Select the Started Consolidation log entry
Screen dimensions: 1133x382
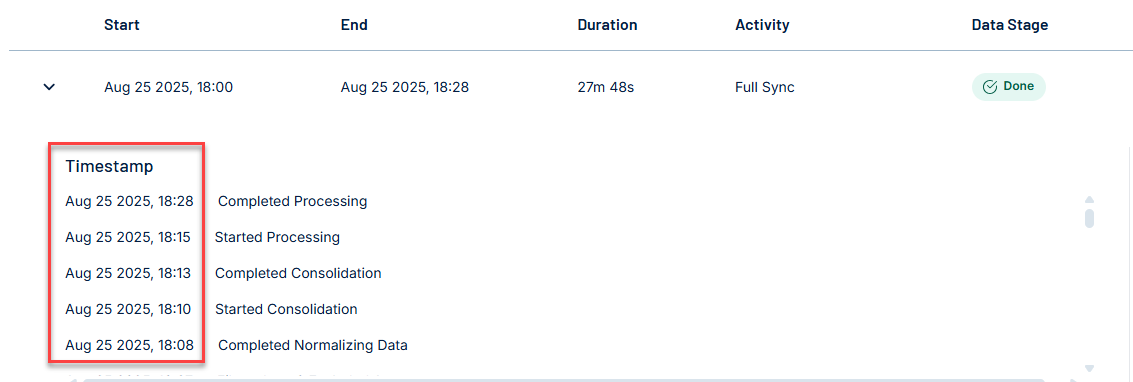click(x=286, y=310)
